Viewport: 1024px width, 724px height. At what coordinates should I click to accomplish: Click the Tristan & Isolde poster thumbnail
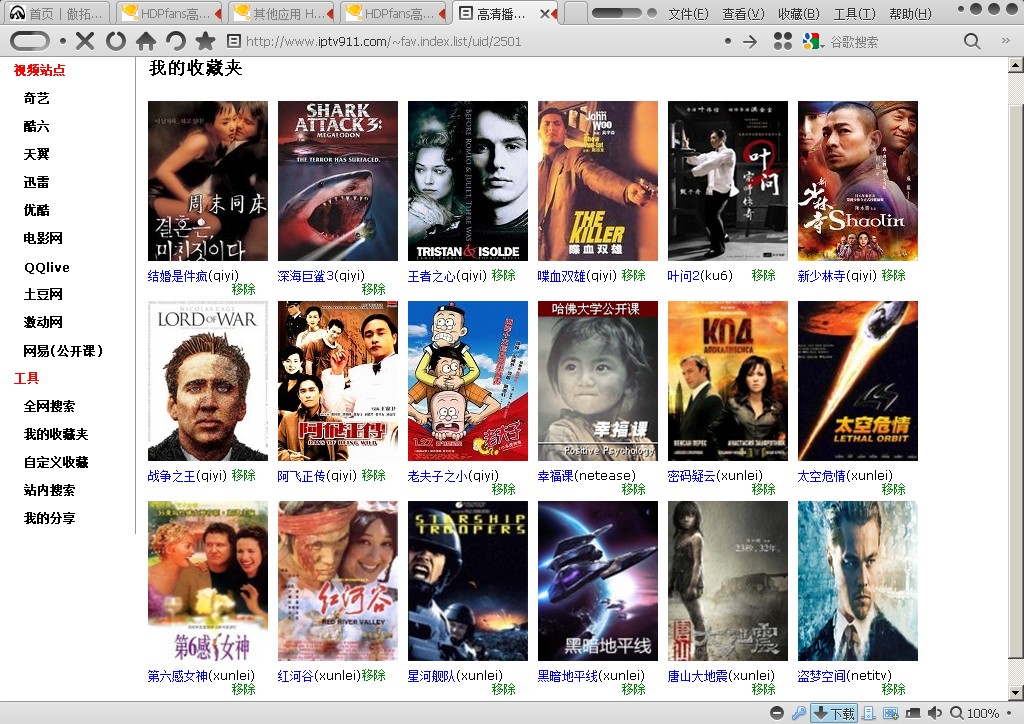[468, 181]
